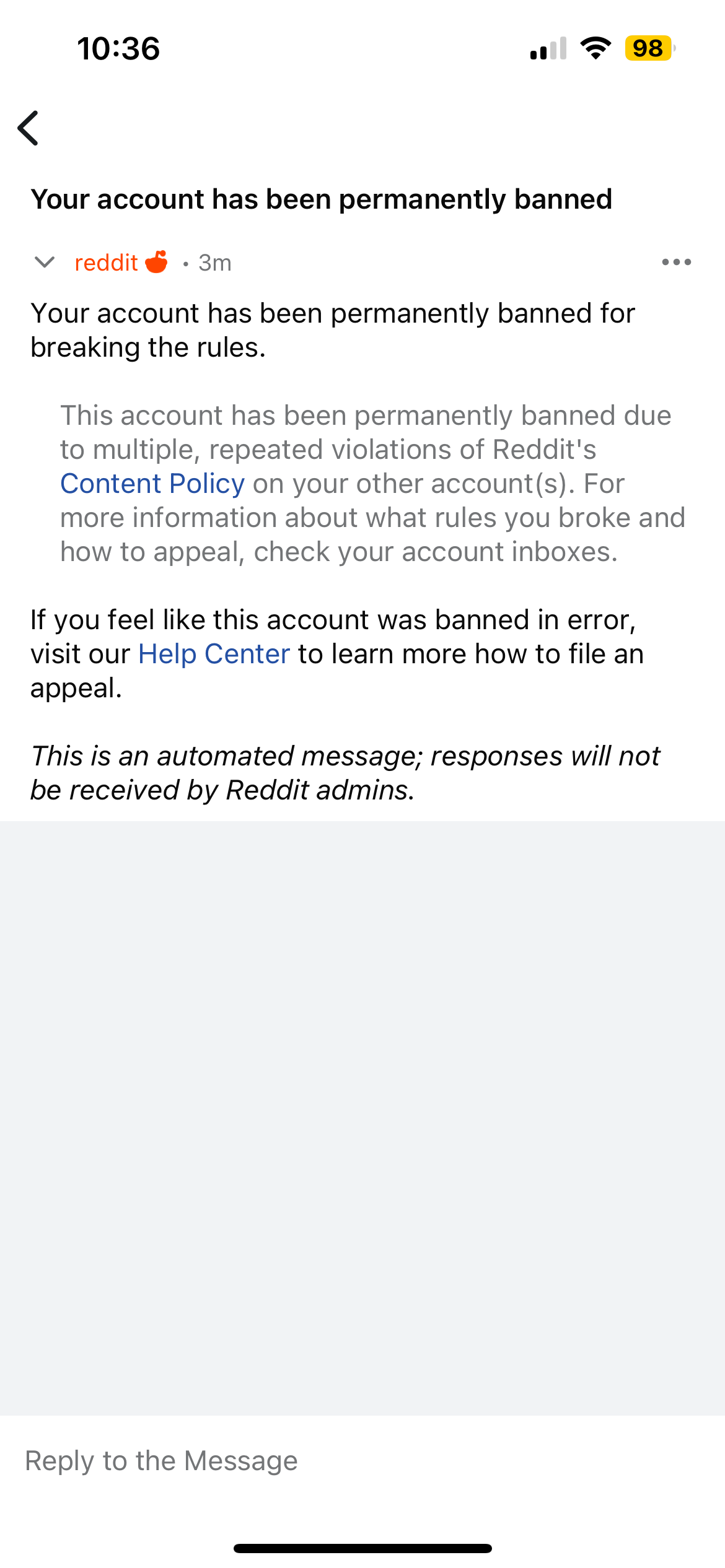Tap the 3m timestamp next to reddit
Screen dimensions: 725x1568
[x=214, y=263]
